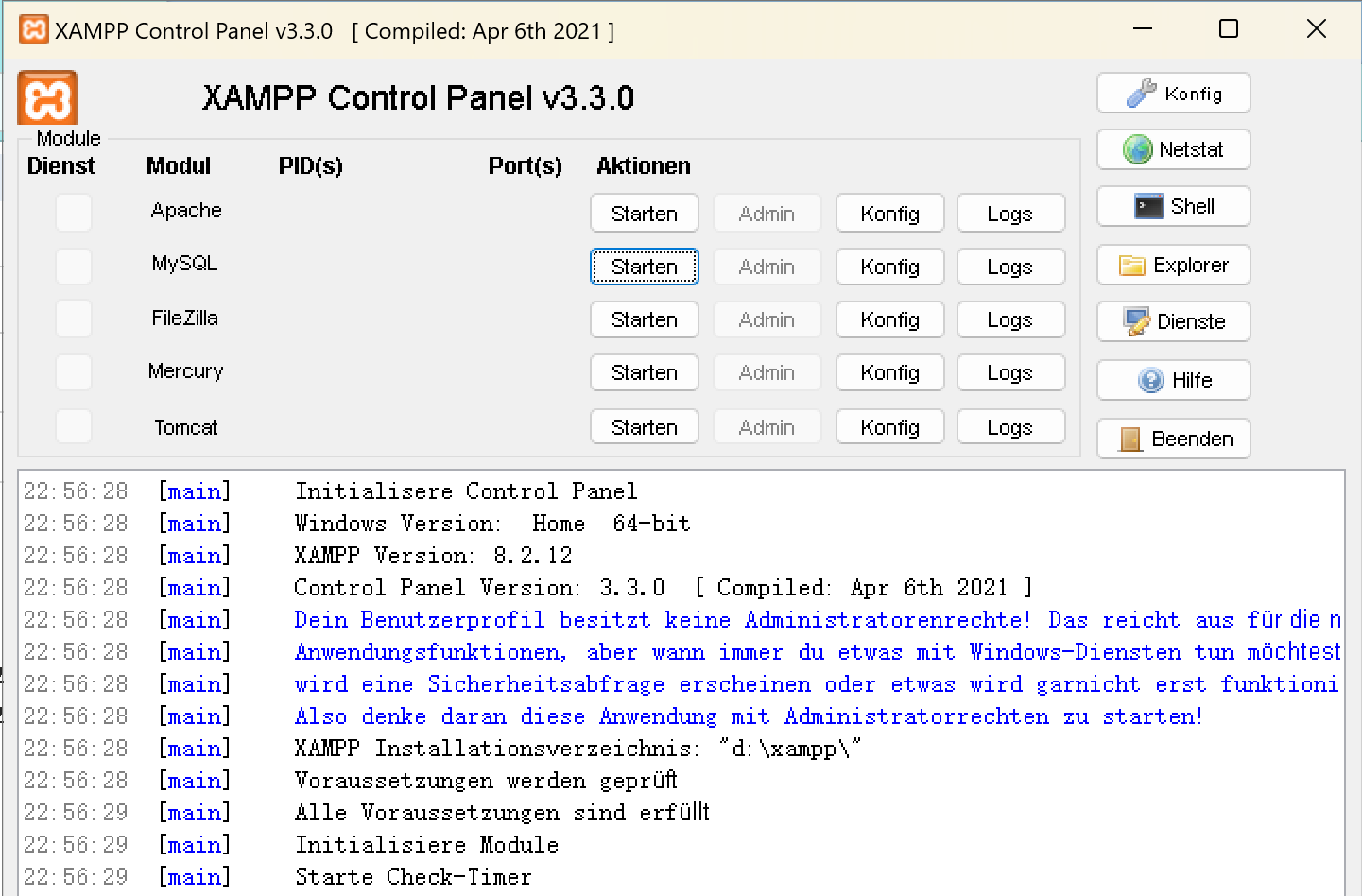Start the FileZilla module
This screenshot has height=896, width=1362.
click(645, 319)
